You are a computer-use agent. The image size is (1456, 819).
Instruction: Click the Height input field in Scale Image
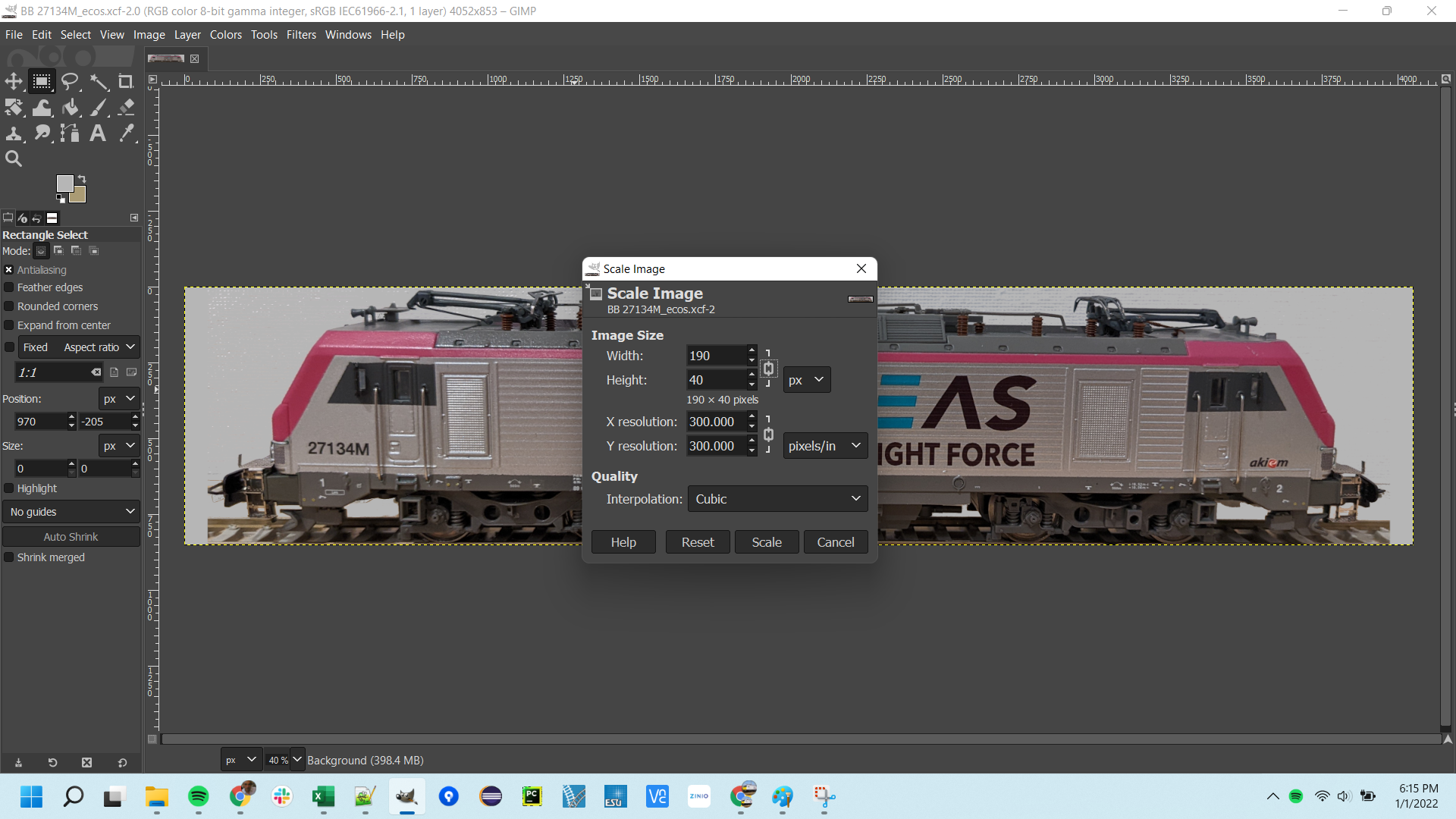pos(716,380)
